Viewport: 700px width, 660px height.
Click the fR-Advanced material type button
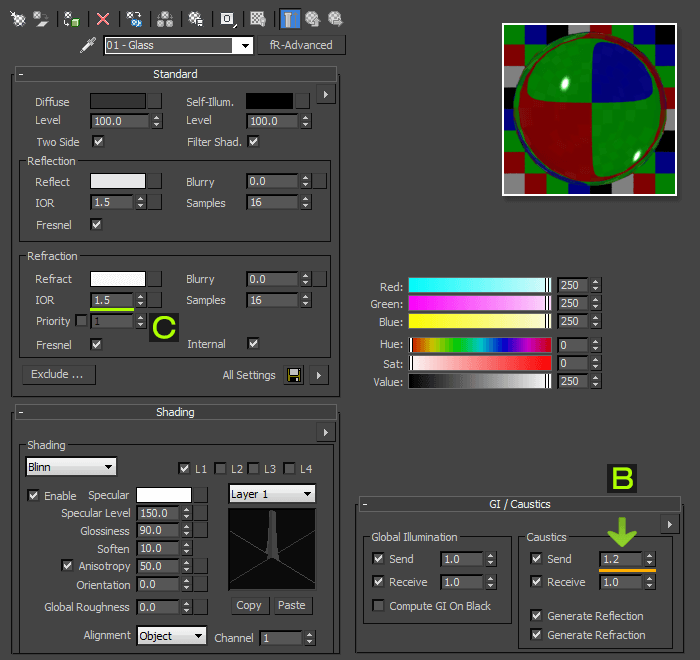tap(301, 45)
